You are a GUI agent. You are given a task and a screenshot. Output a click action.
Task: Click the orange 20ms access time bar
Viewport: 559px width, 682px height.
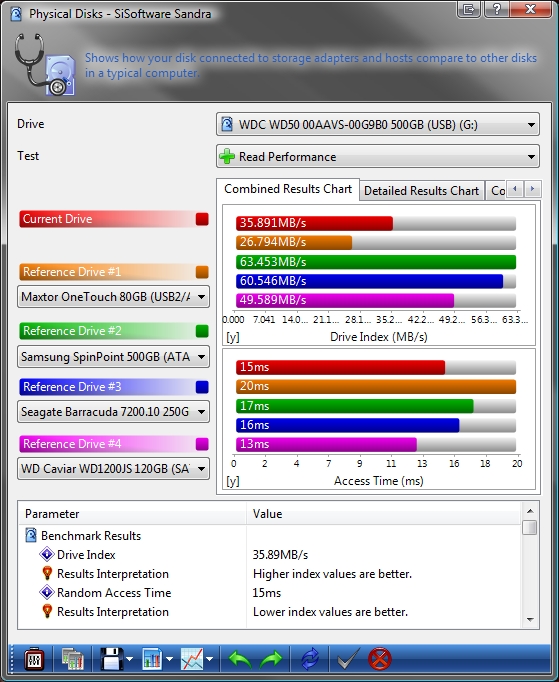[376, 386]
